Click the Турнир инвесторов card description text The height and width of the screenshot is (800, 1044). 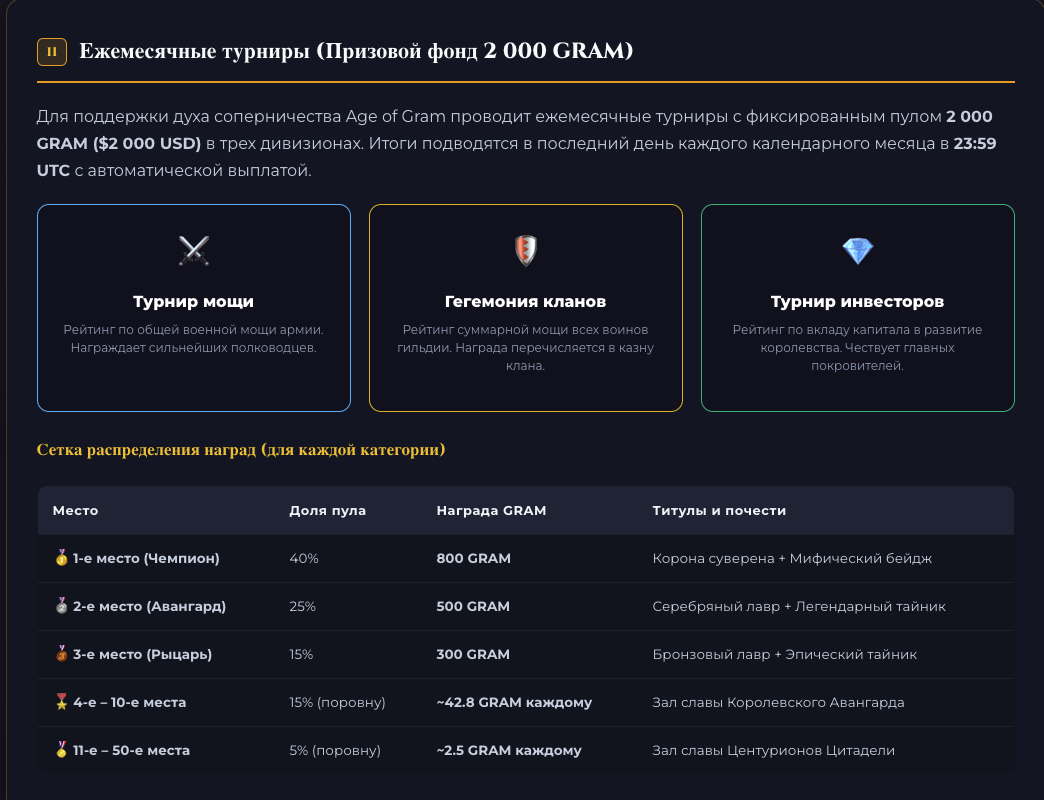tap(858, 347)
